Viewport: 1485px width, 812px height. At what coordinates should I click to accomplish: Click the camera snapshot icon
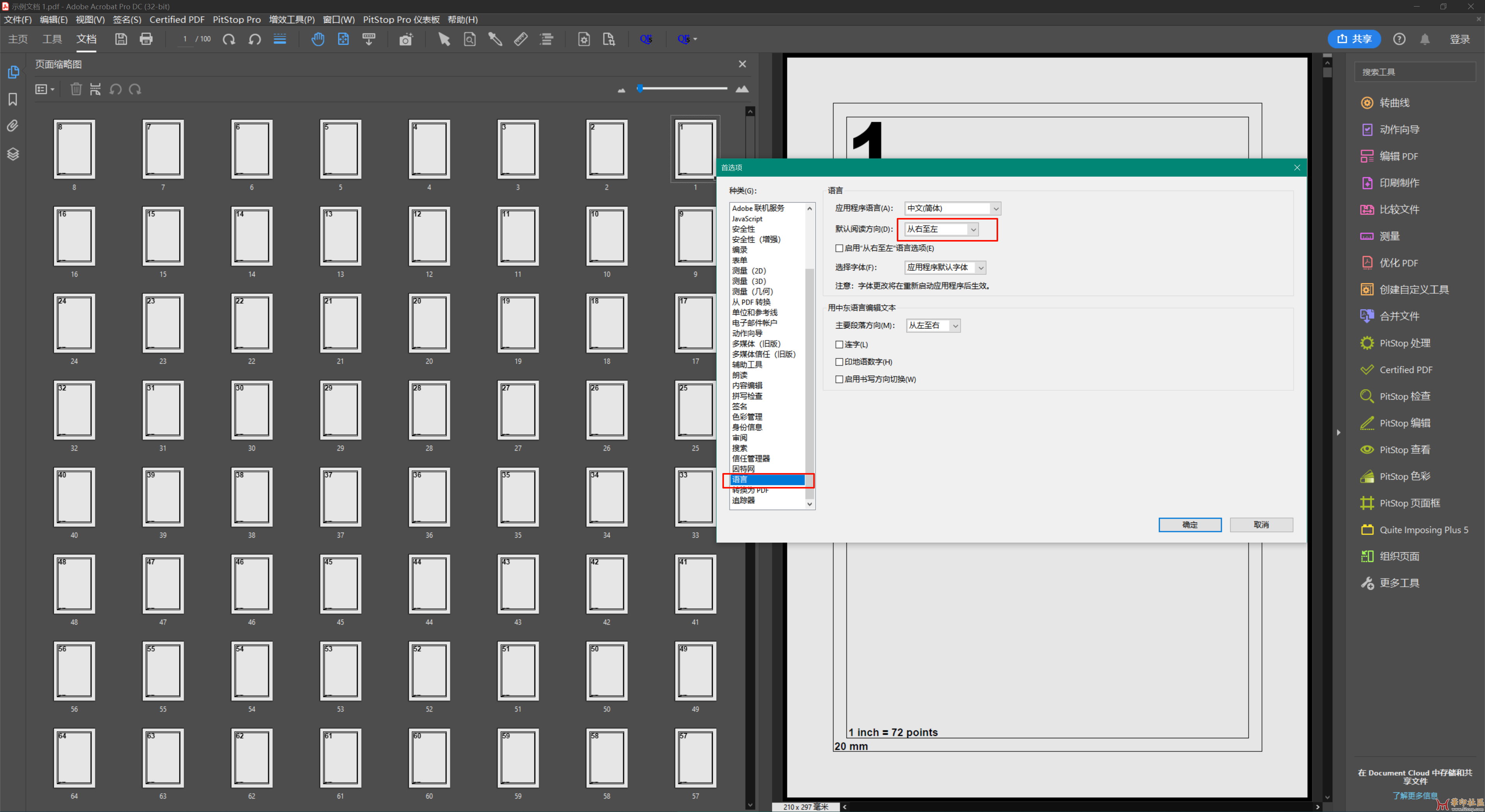(406, 39)
